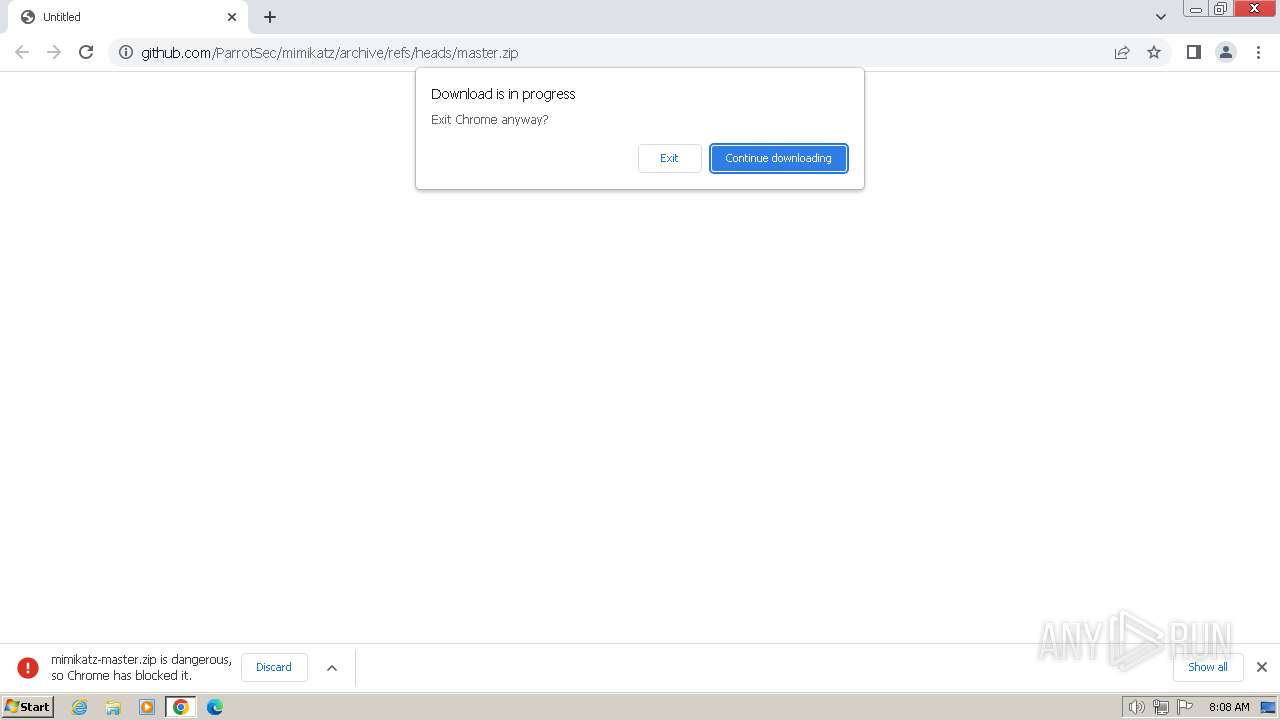
Task: Reload the page with refresh icon
Action: coord(86,52)
